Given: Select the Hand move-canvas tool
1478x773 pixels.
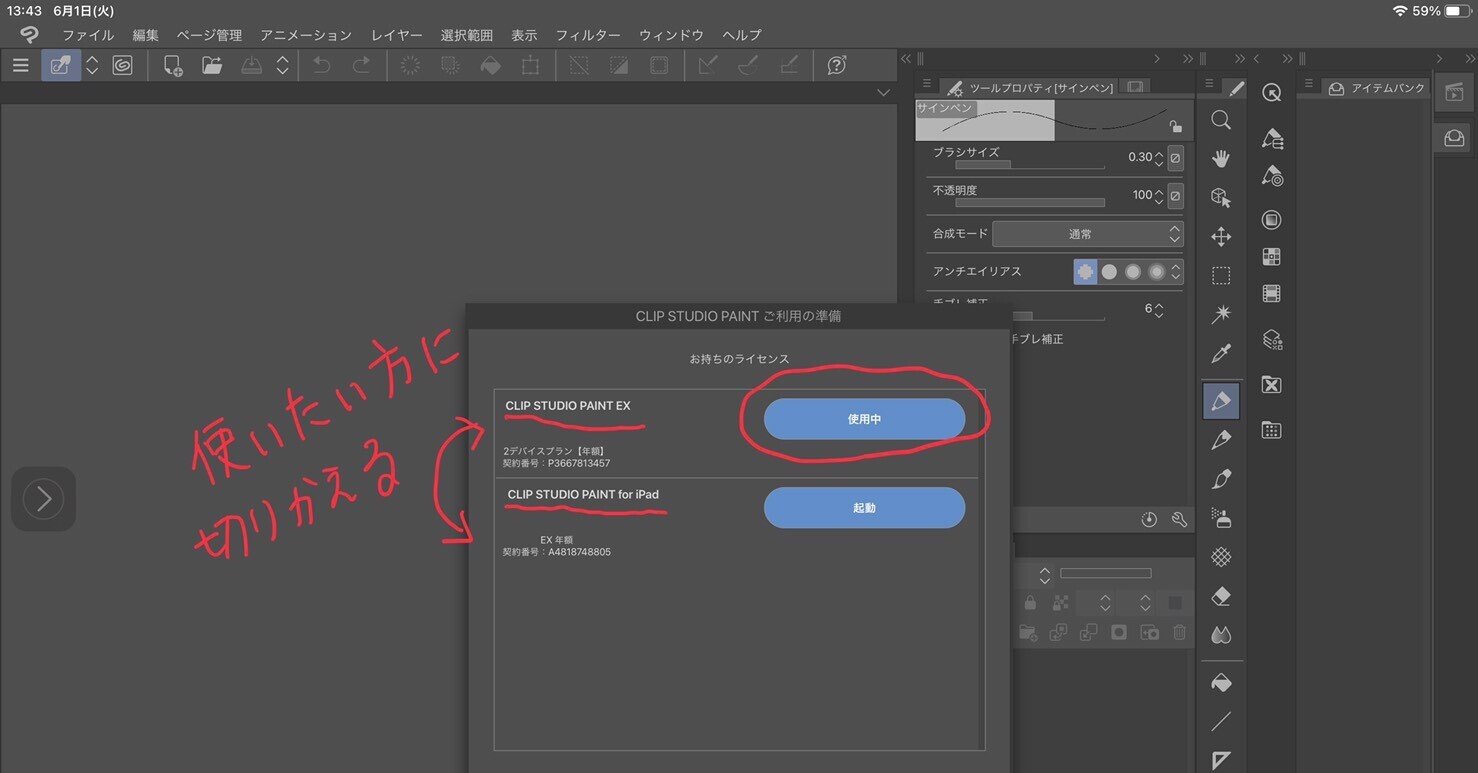Looking at the screenshot, I should [1220, 159].
